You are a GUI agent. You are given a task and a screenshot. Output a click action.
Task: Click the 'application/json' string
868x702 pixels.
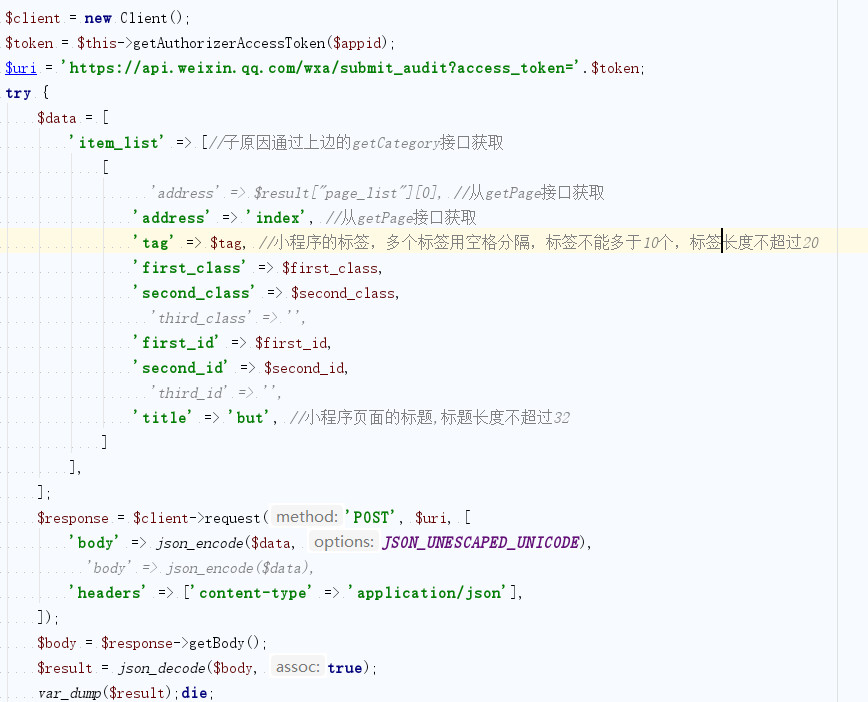[428, 593]
